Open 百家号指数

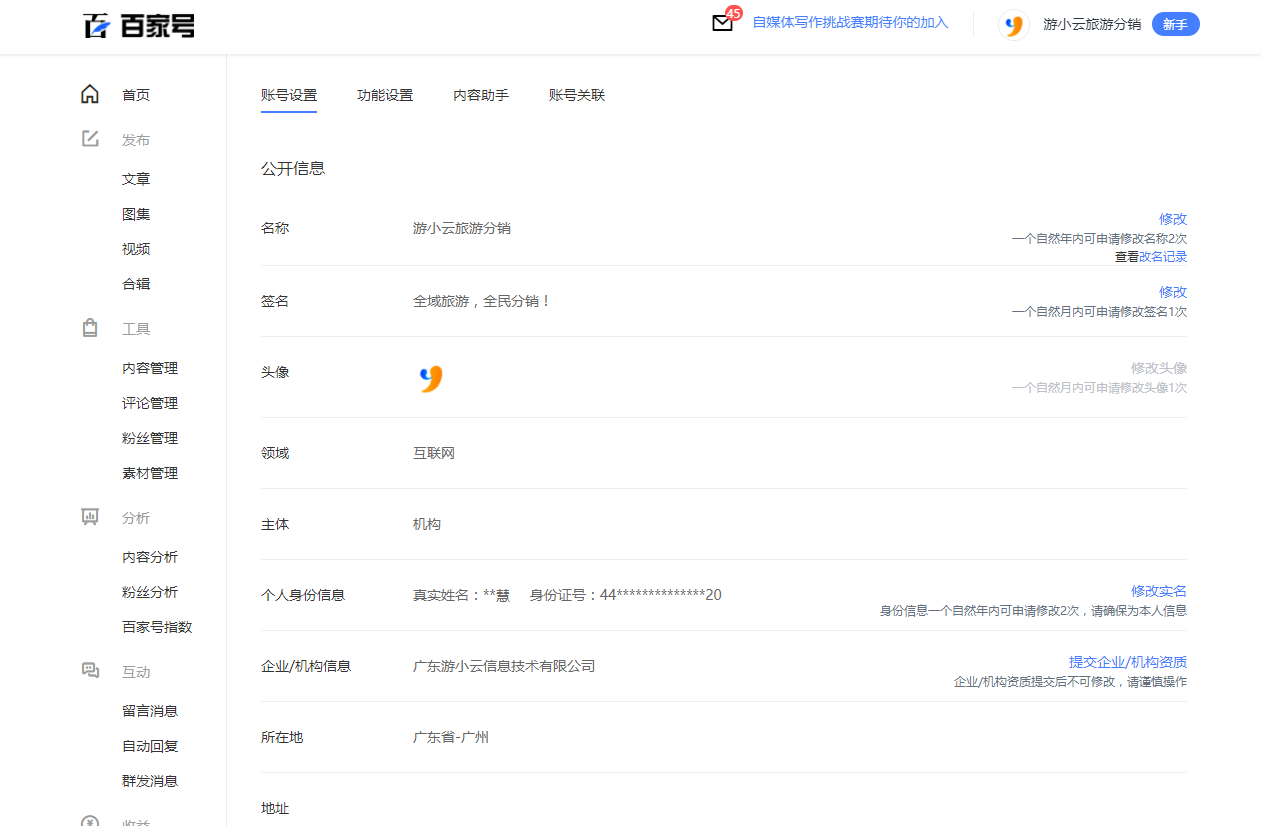pyautogui.click(x=157, y=627)
